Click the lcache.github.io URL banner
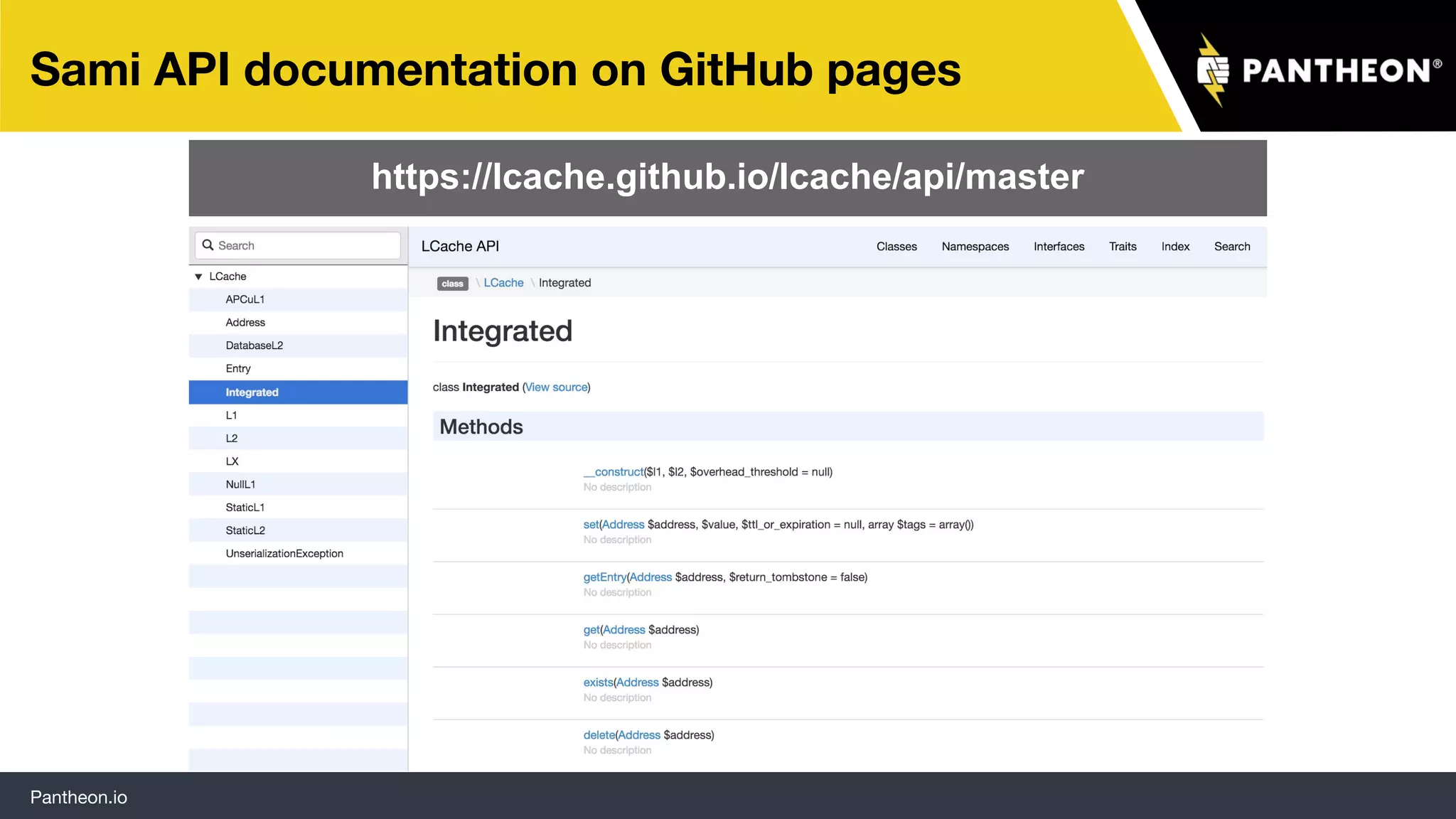This screenshot has height=819, width=1456. pyautogui.click(x=727, y=178)
